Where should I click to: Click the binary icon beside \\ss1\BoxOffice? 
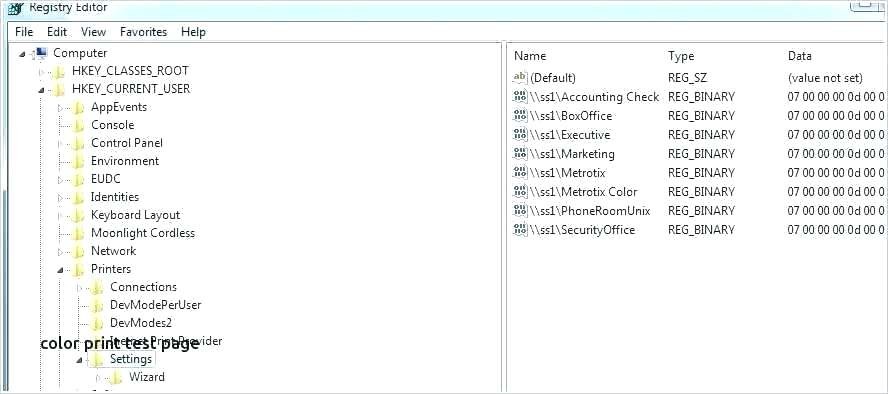coord(519,116)
